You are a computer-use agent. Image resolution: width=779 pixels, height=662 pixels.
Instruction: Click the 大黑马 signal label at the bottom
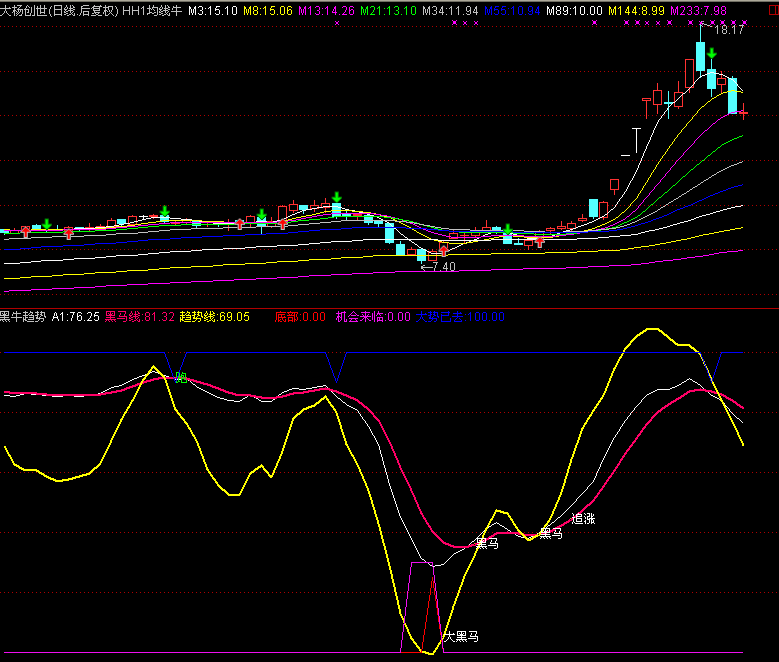click(460, 636)
